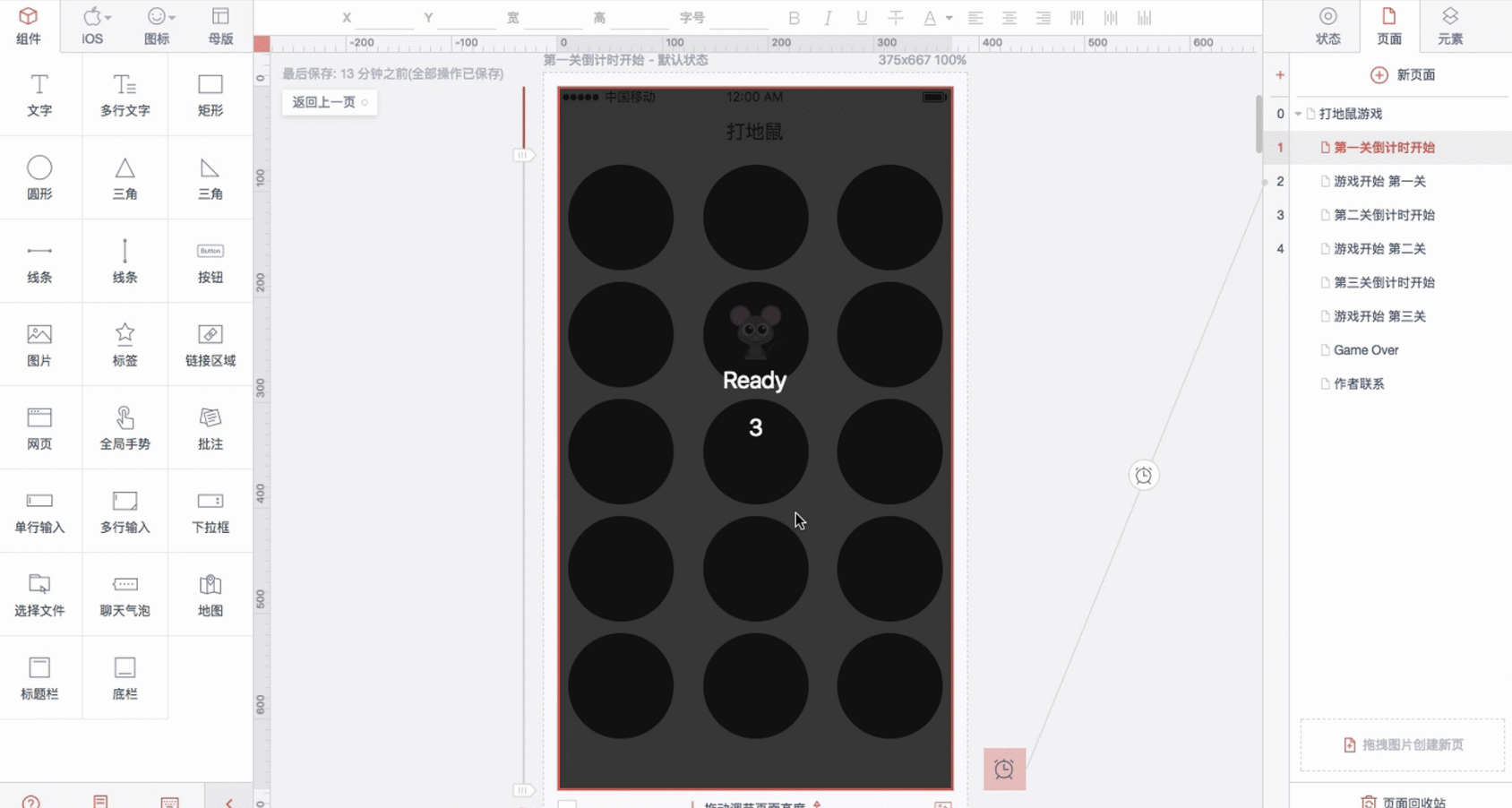The width and height of the screenshot is (1512, 808).
Task: Align text vertically to bottom
Action: point(1145,18)
